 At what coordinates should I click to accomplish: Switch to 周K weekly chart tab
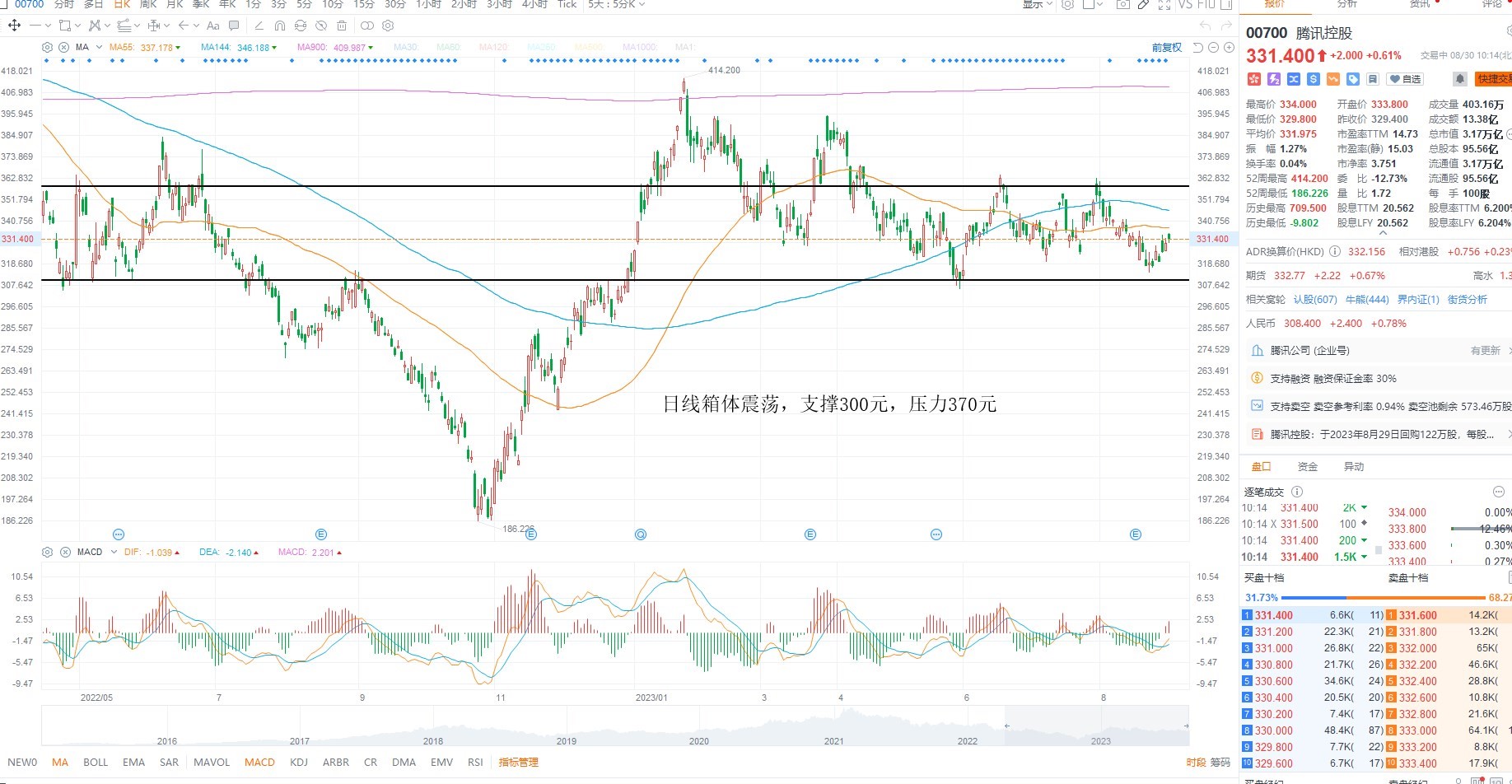pyautogui.click(x=148, y=4)
